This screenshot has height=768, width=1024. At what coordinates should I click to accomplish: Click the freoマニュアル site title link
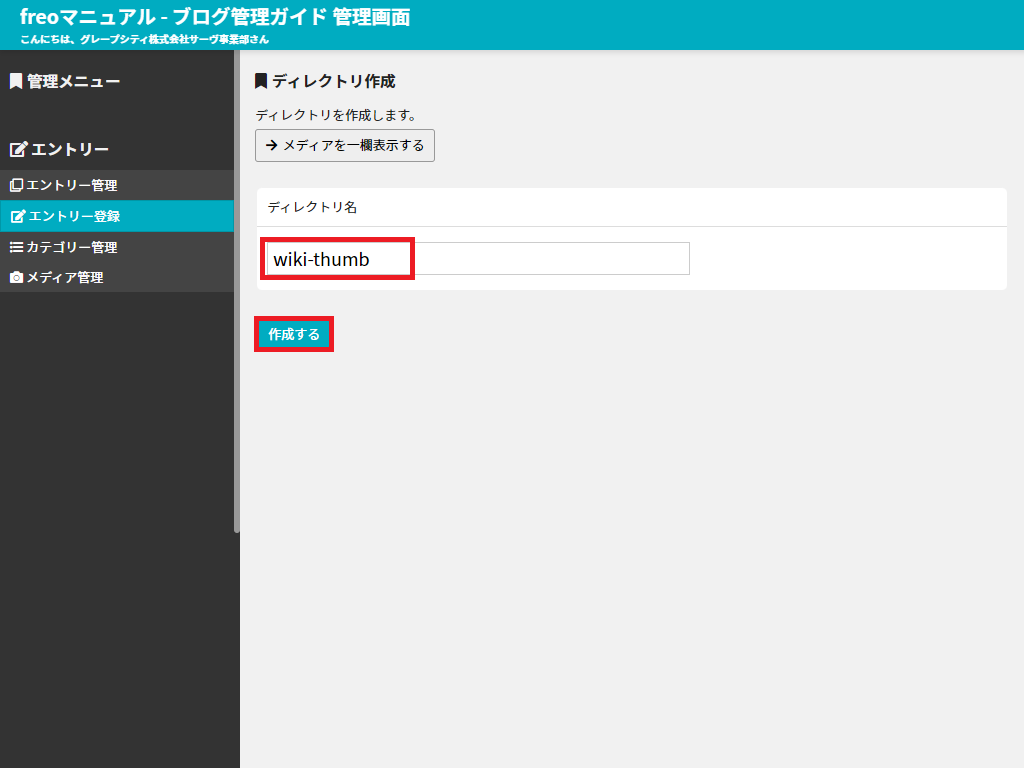pyautogui.click(x=215, y=17)
